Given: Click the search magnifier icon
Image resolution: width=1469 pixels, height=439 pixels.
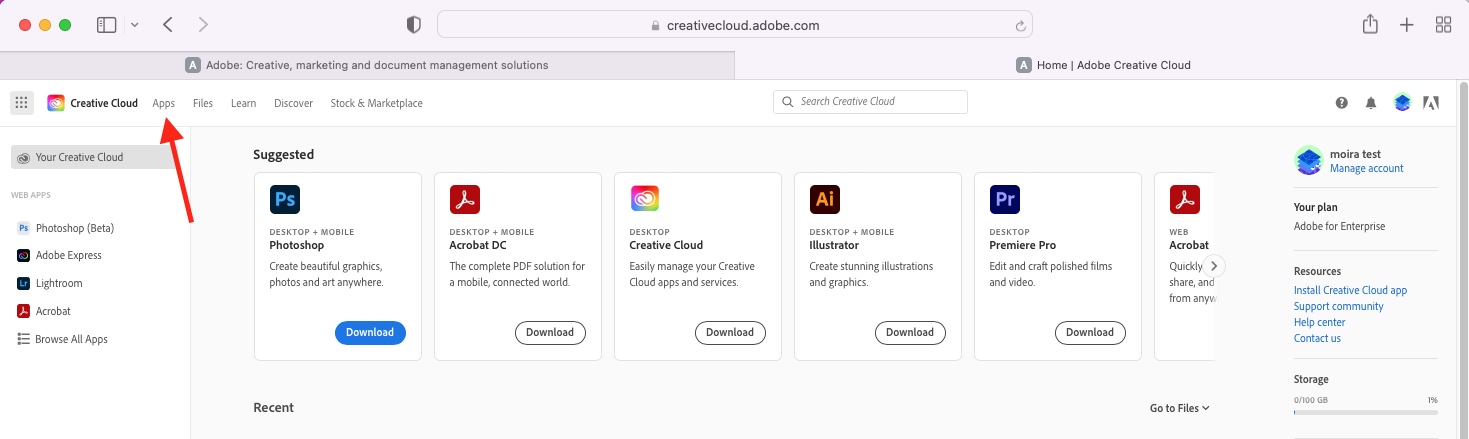Looking at the screenshot, I should 789,102.
